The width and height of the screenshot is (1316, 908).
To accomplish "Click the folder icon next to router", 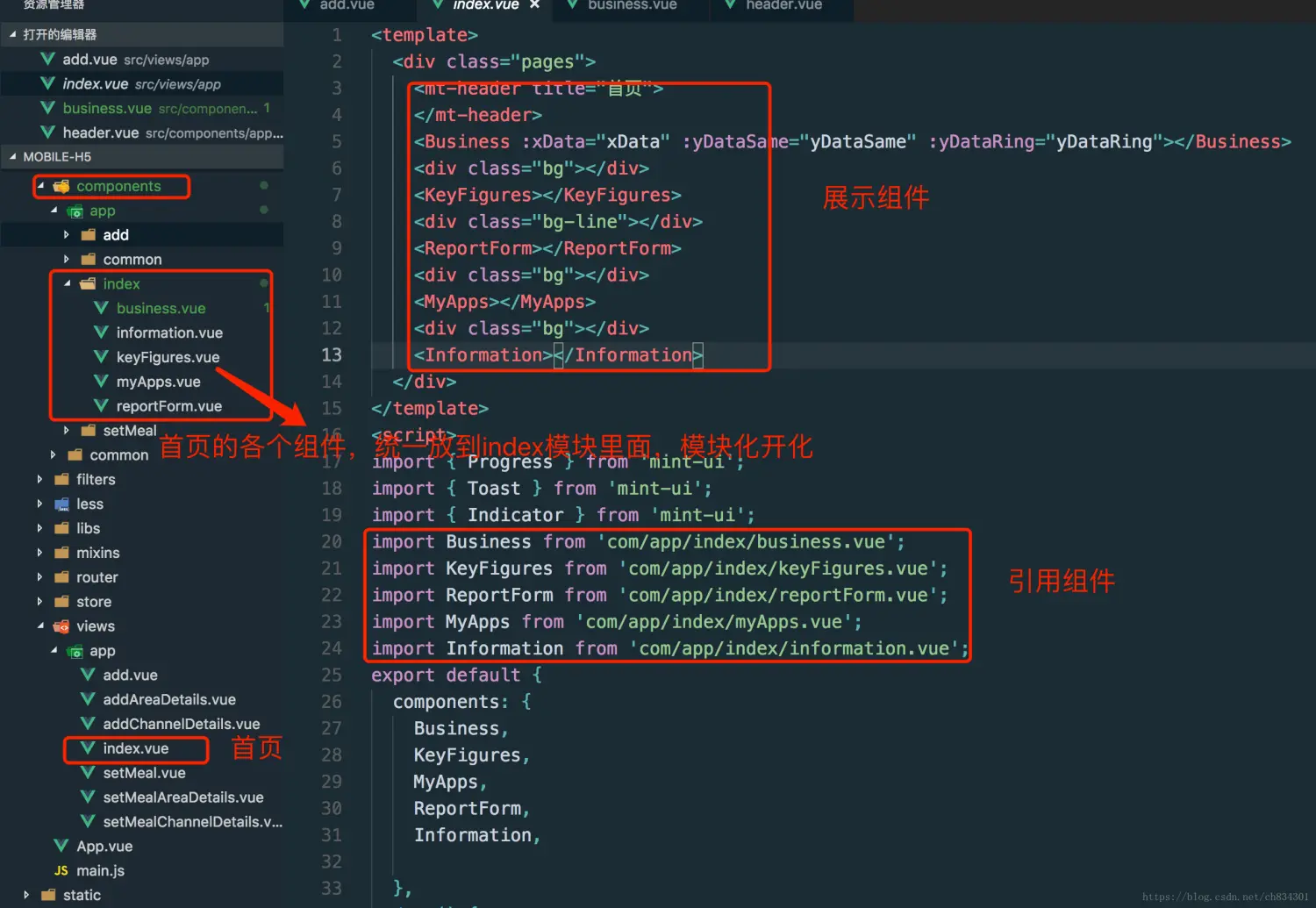I will (x=61, y=577).
